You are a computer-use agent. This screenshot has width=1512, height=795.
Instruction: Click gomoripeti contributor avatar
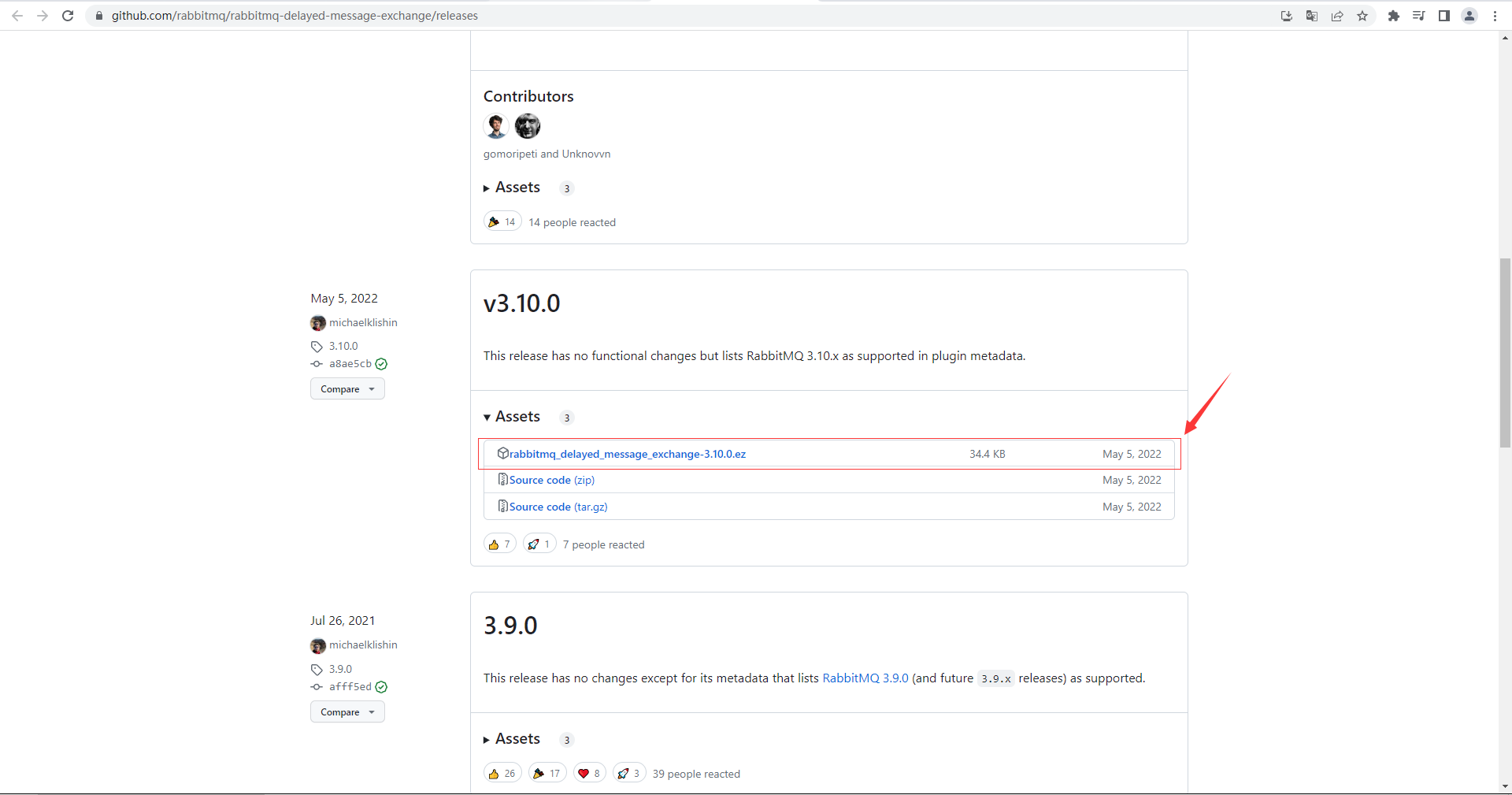[496, 126]
